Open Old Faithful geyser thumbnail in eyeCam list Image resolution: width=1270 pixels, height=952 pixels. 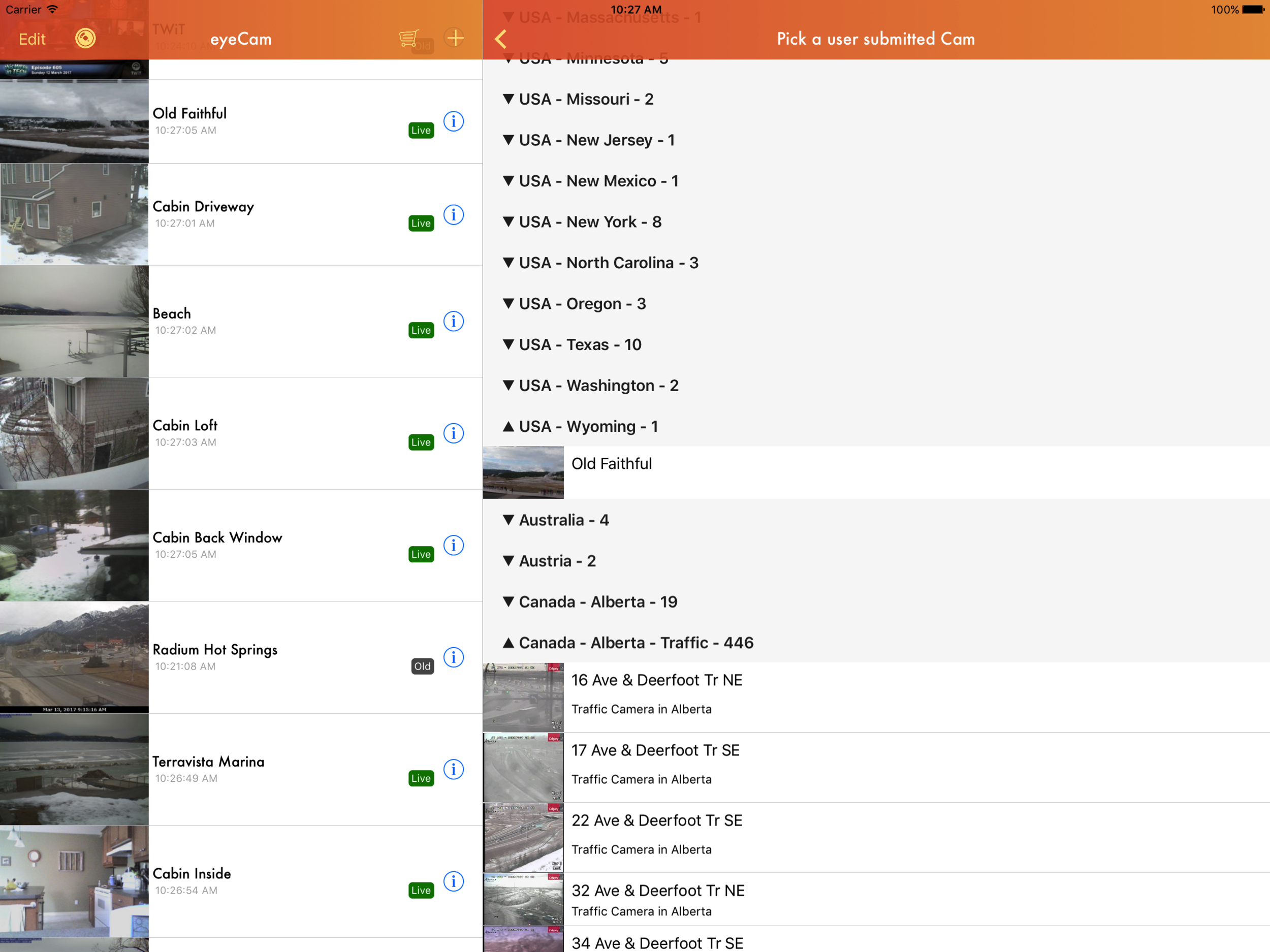[74, 121]
